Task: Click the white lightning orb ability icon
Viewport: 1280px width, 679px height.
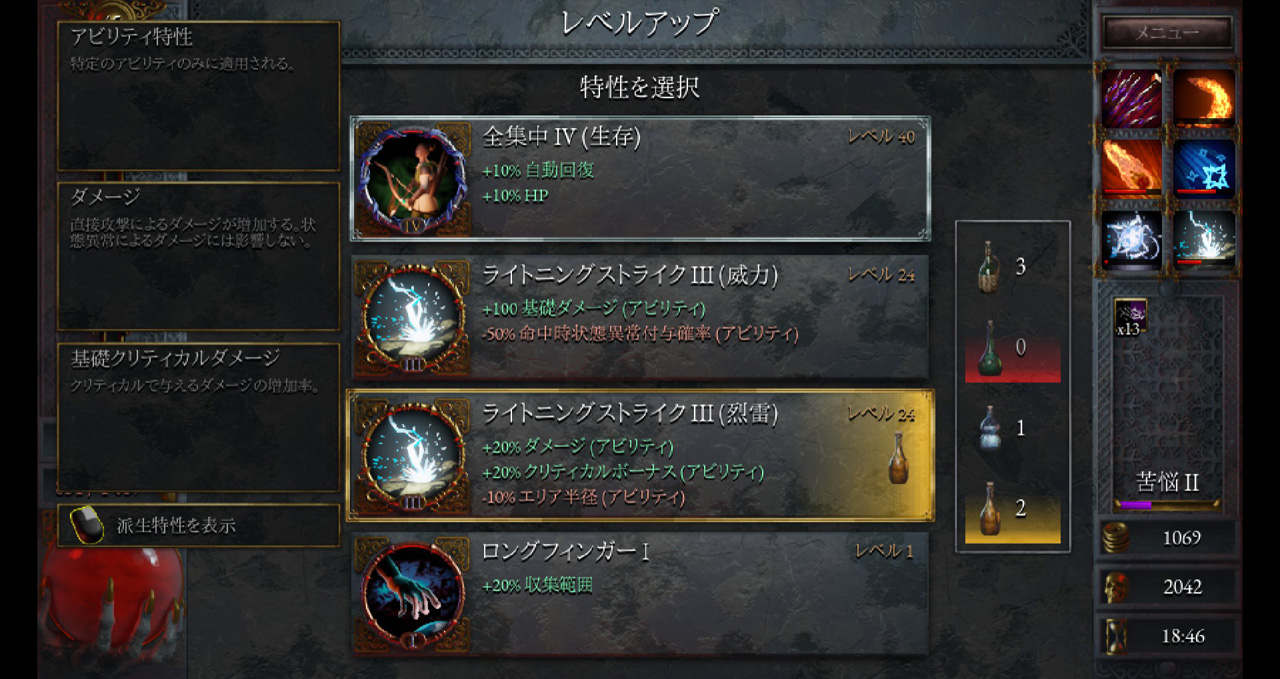Action: coord(1132,238)
